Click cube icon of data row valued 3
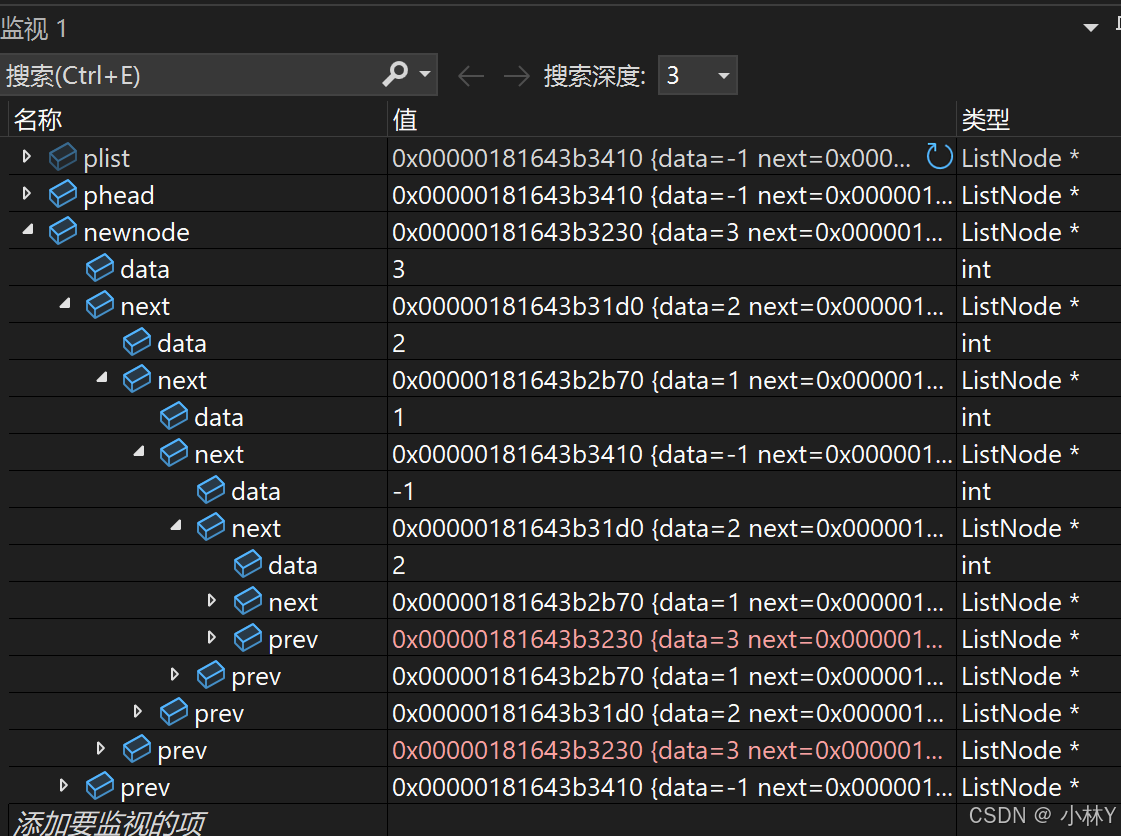 pos(100,268)
